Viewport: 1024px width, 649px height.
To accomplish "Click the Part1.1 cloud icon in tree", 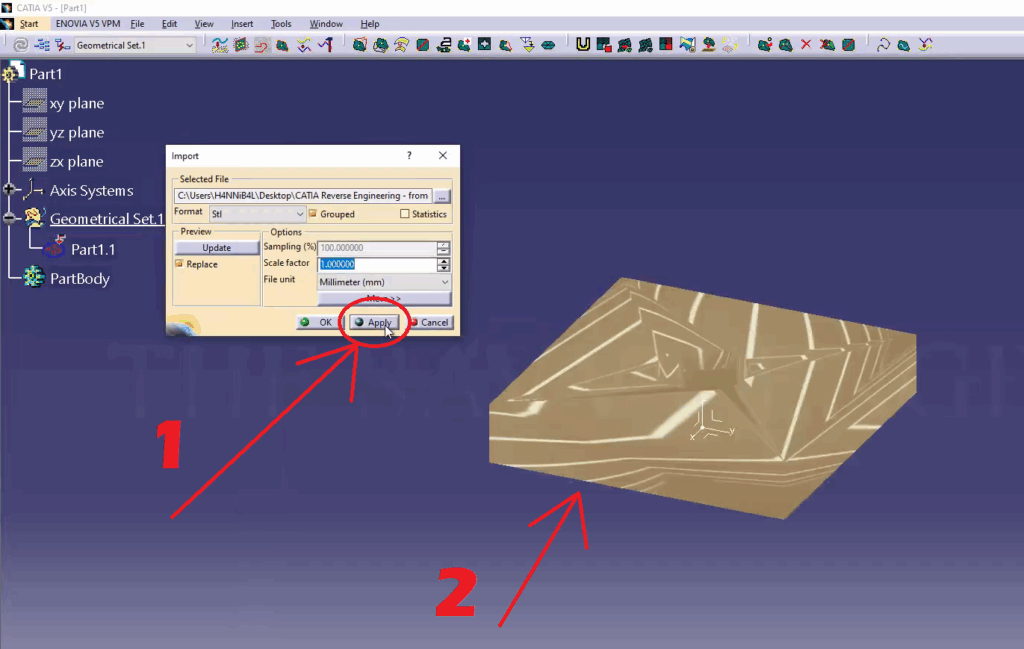I will pos(56,248).
